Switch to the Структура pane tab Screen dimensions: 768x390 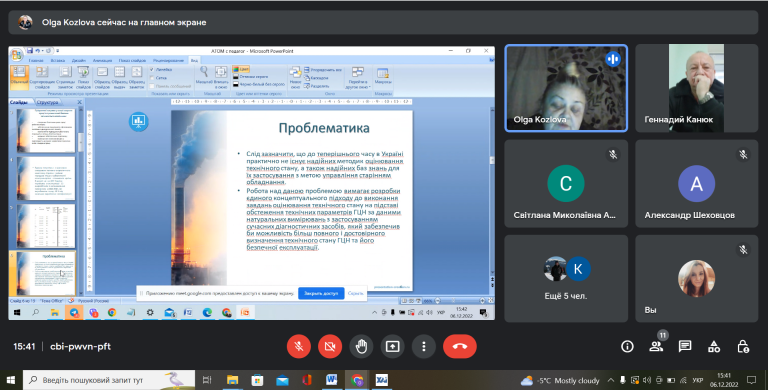(48, 102)
